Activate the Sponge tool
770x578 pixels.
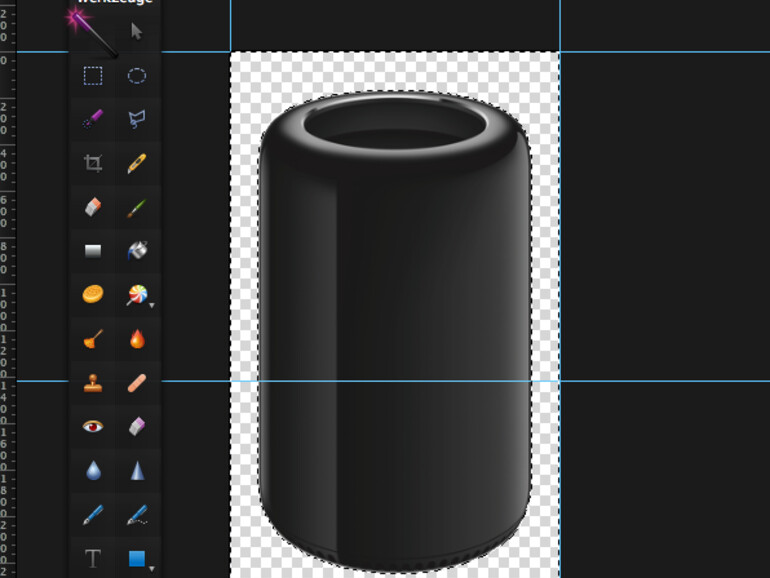93,294
